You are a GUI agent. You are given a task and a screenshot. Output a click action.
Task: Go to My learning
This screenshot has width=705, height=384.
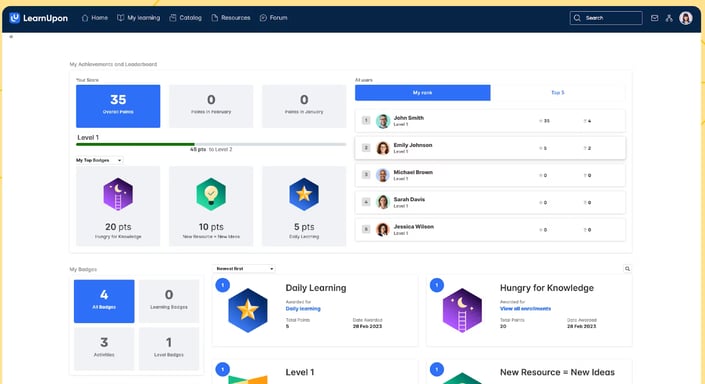138,18
